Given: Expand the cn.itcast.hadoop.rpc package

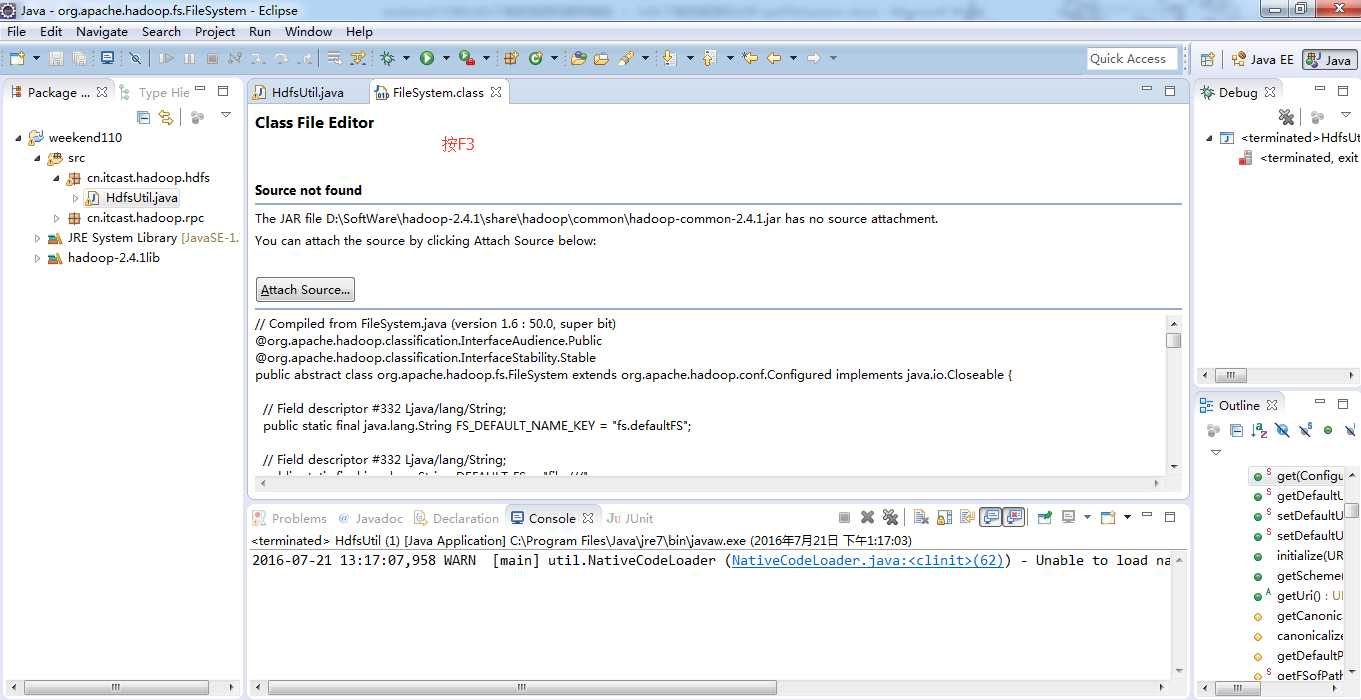Looking at the screenshot, I should tap(56, 218).
